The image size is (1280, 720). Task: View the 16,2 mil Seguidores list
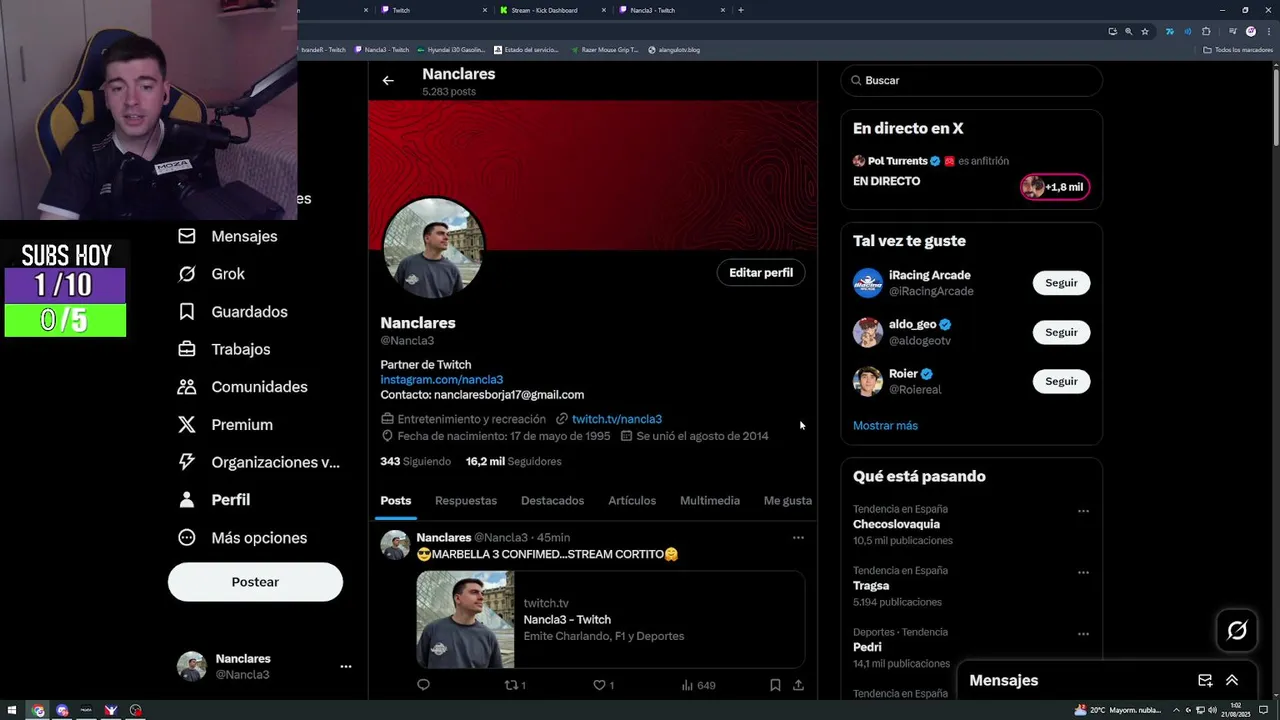coord(513,462)
